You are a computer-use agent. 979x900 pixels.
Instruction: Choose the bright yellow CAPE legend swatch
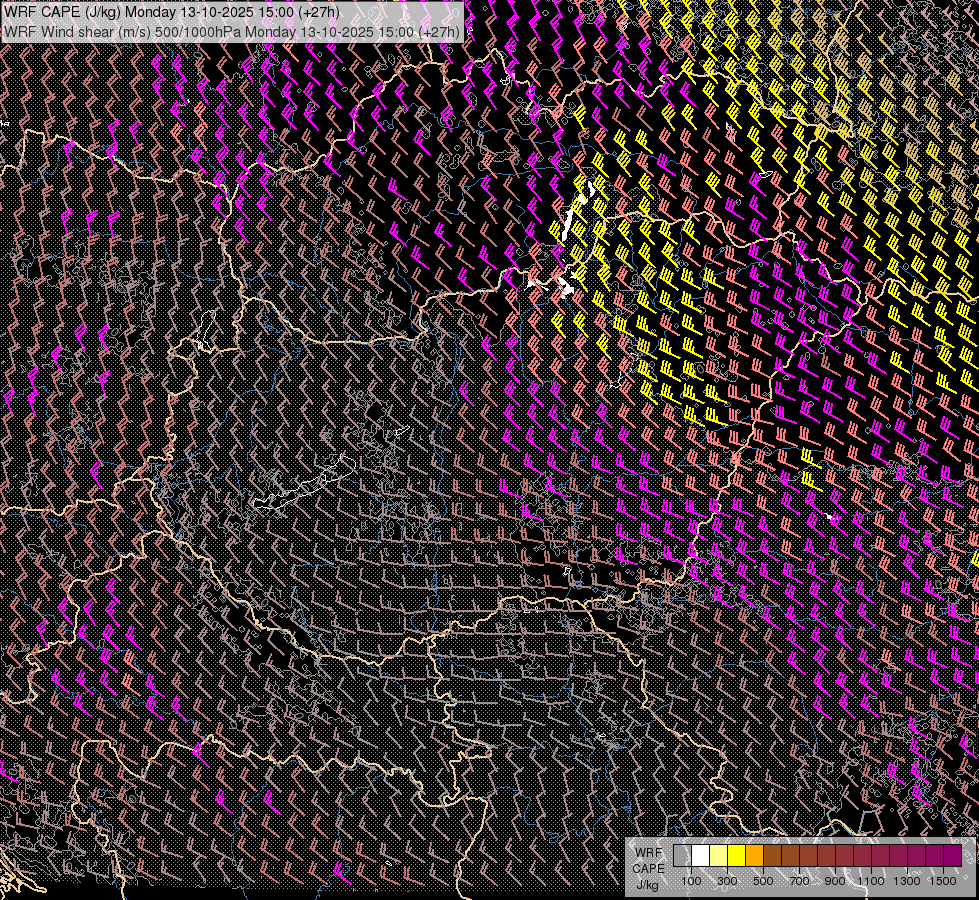736,856
